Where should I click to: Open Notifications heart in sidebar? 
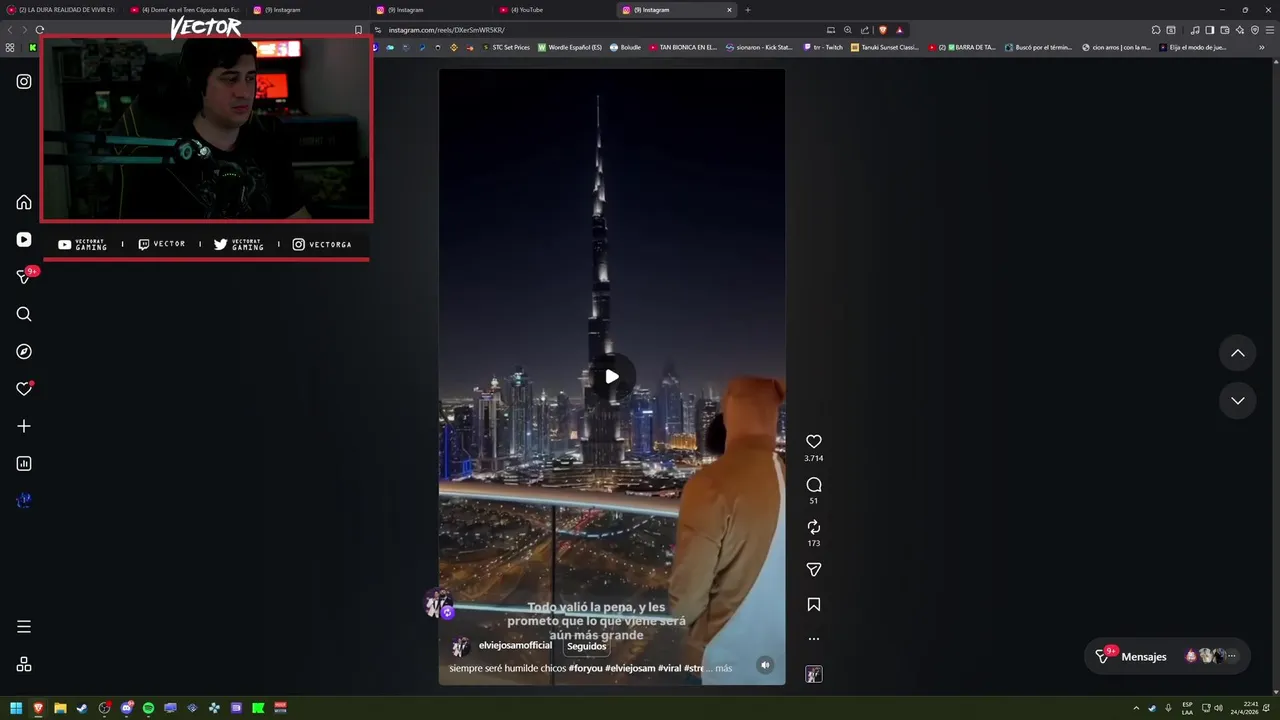click(x=24, y=389)
